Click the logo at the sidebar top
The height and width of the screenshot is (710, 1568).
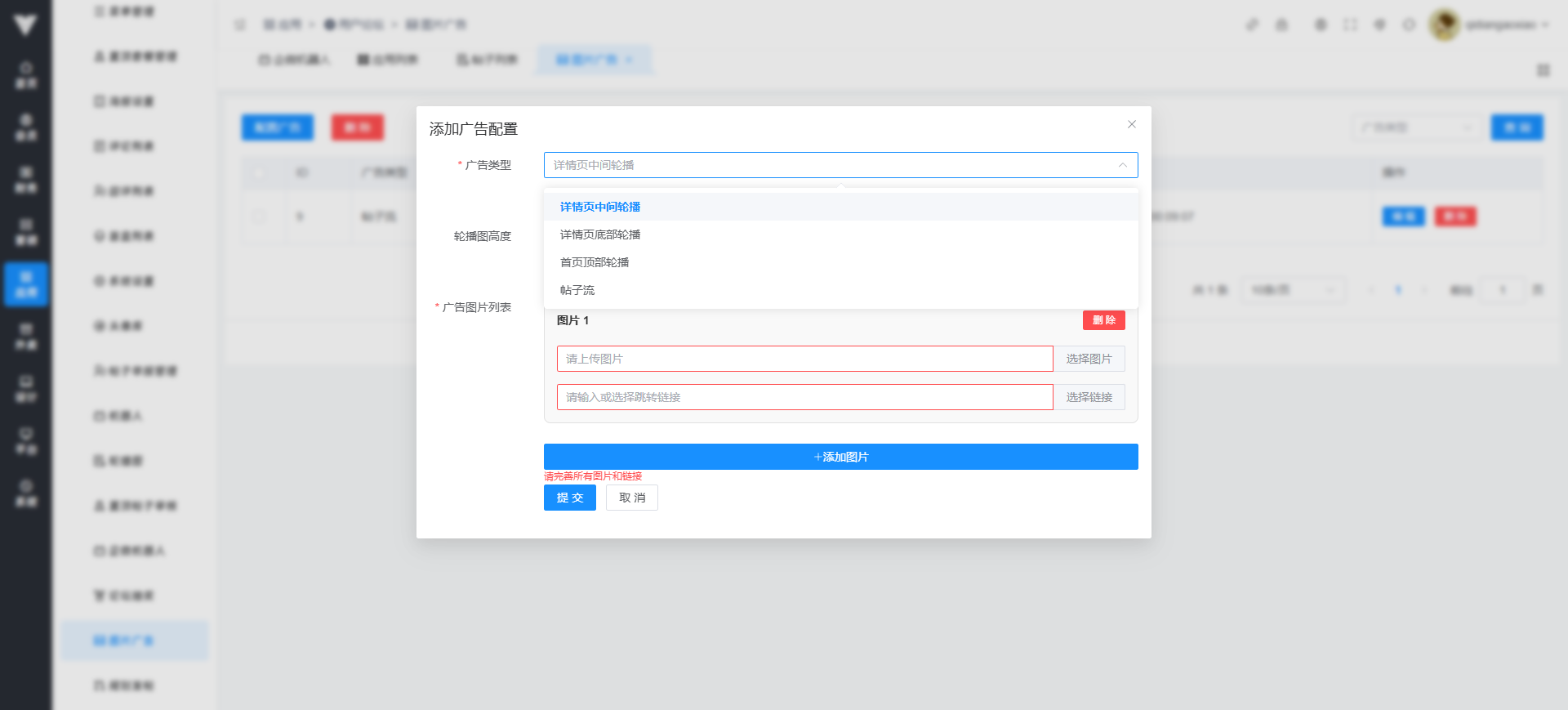coord(25,25)
